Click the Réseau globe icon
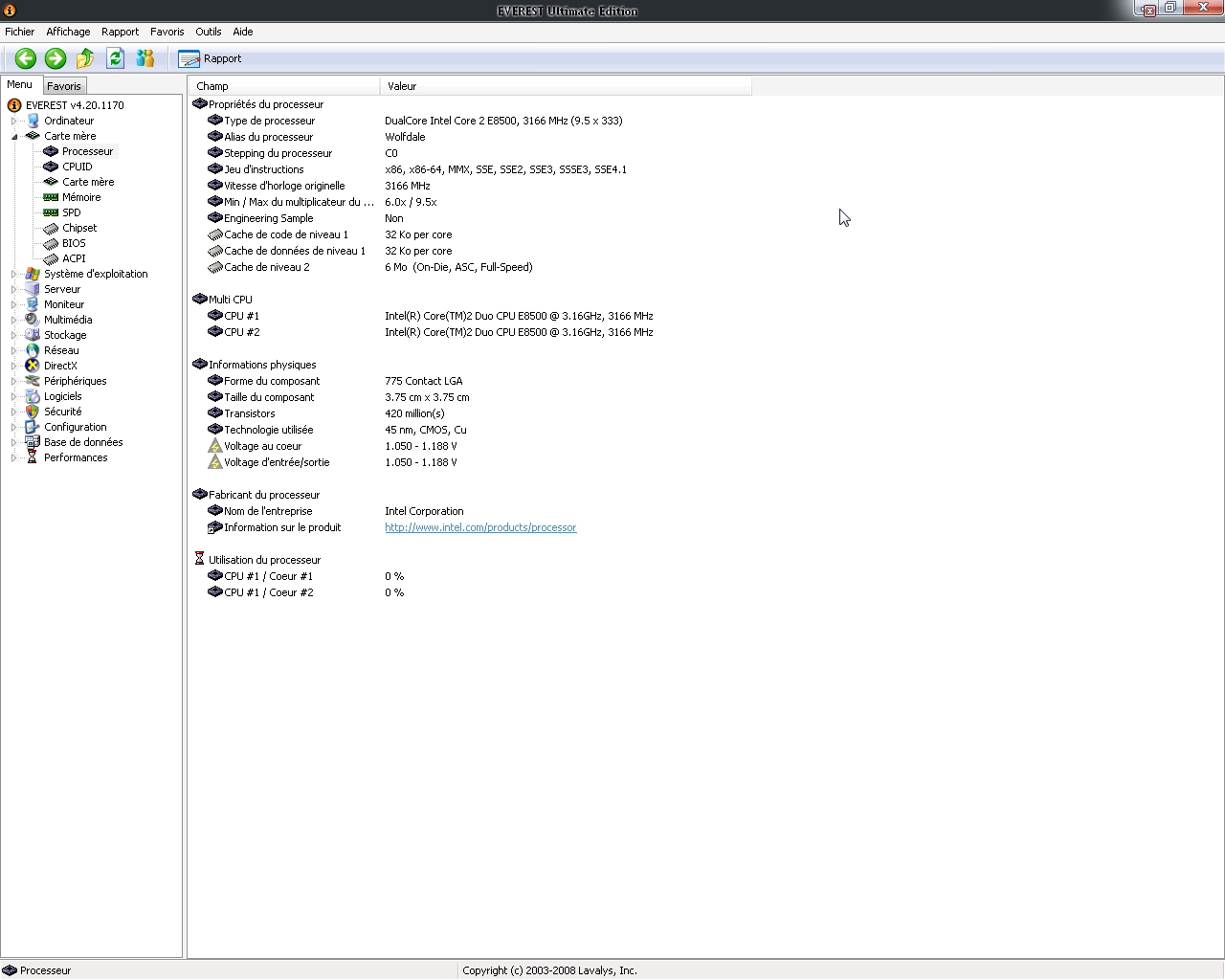 point(33,350)
